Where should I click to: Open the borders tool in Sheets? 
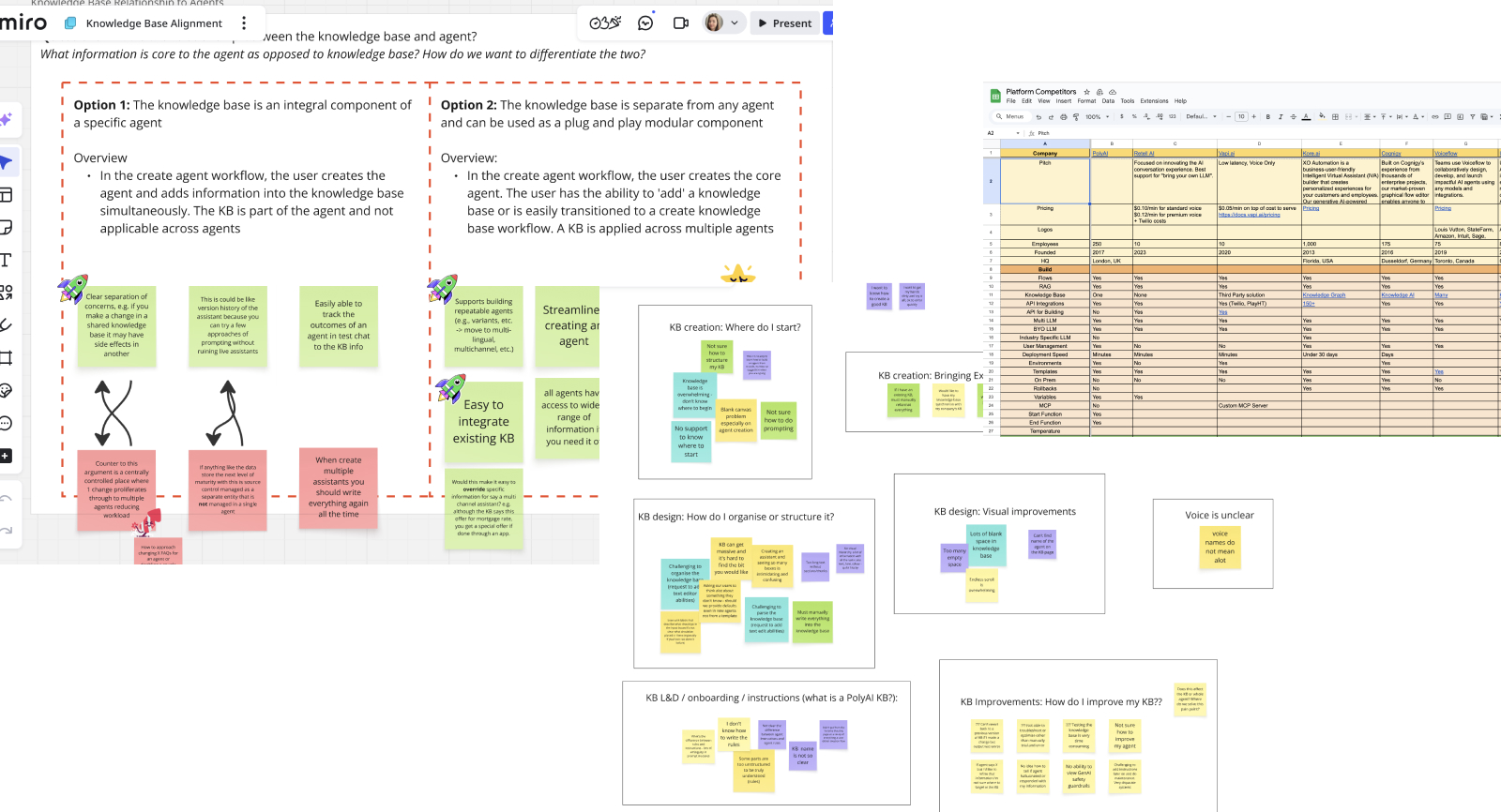(1335, 117)
